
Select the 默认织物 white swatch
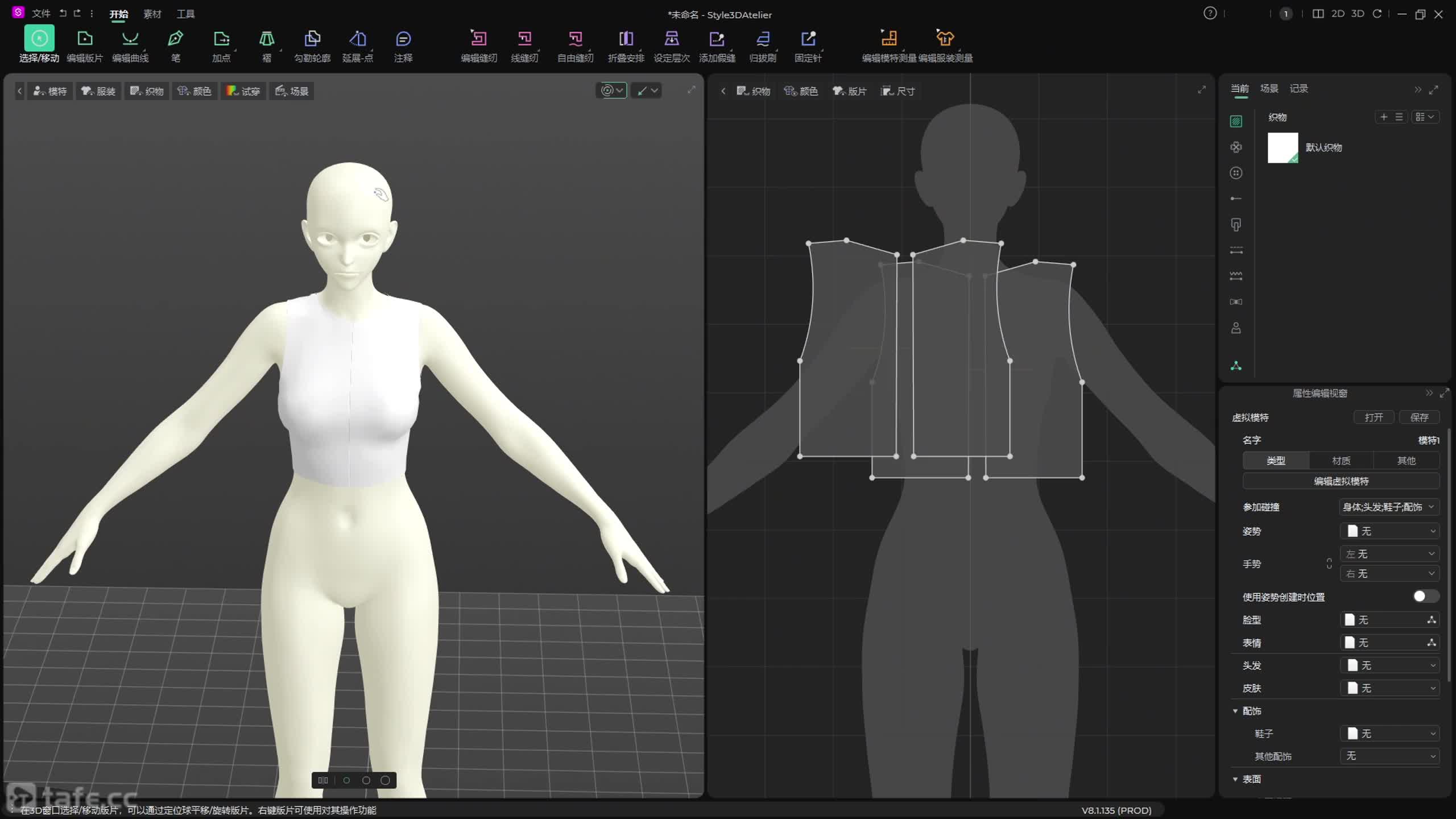[x=1283, y=148]
